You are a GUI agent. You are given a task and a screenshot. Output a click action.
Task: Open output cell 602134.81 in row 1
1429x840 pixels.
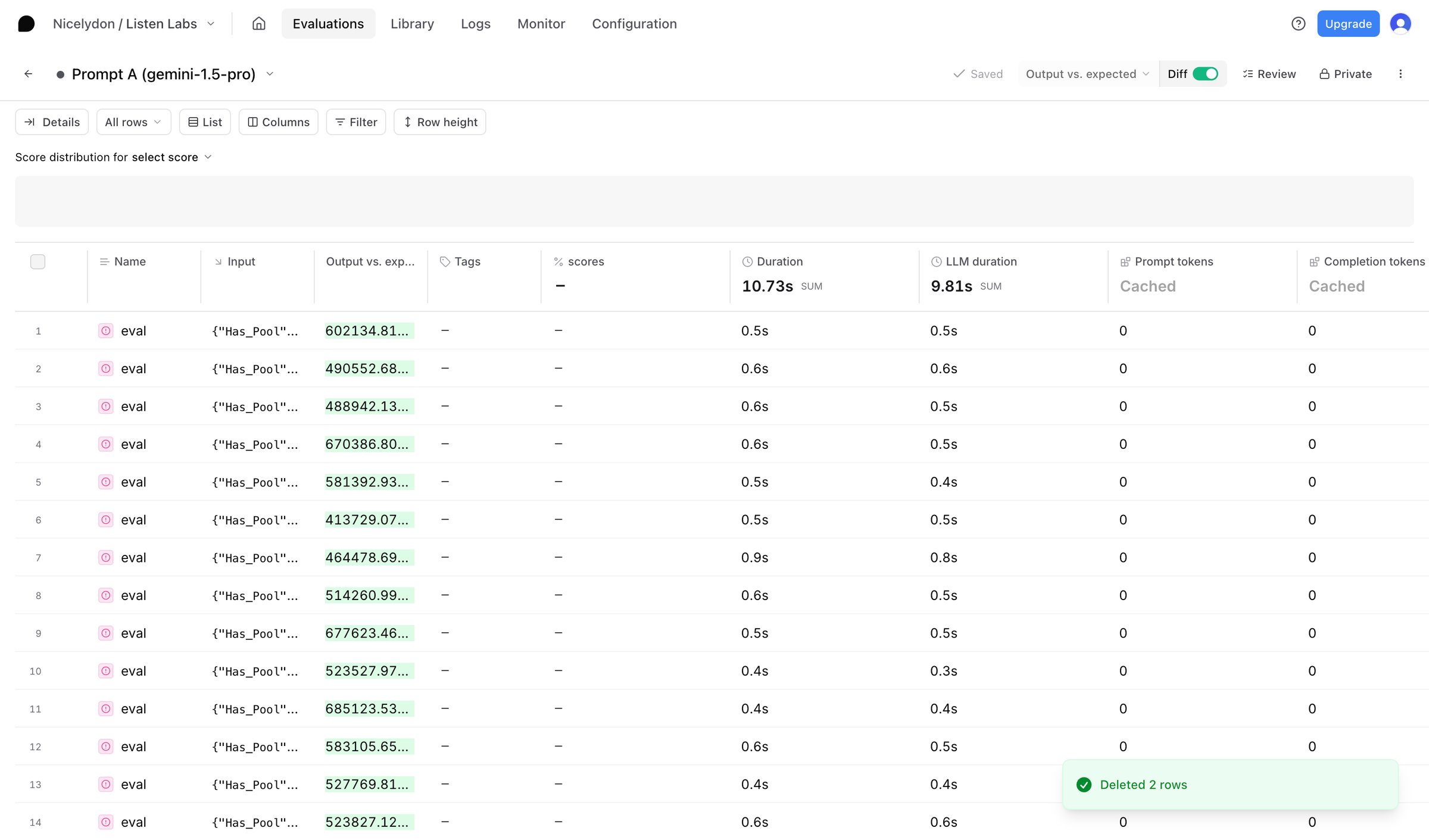[369, 331]
